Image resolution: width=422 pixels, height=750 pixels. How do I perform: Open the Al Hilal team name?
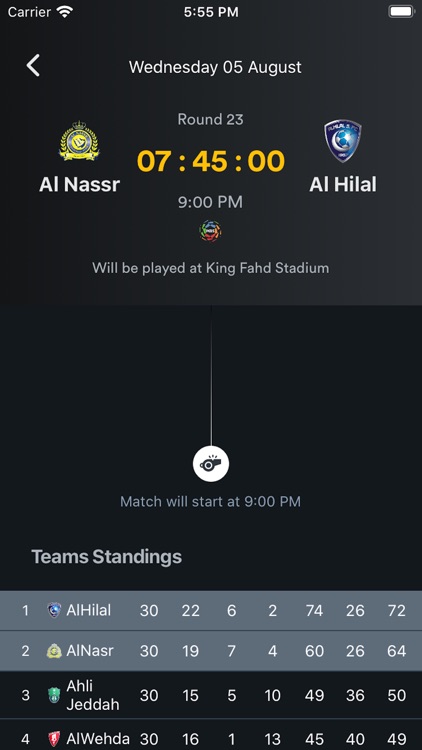343,184
